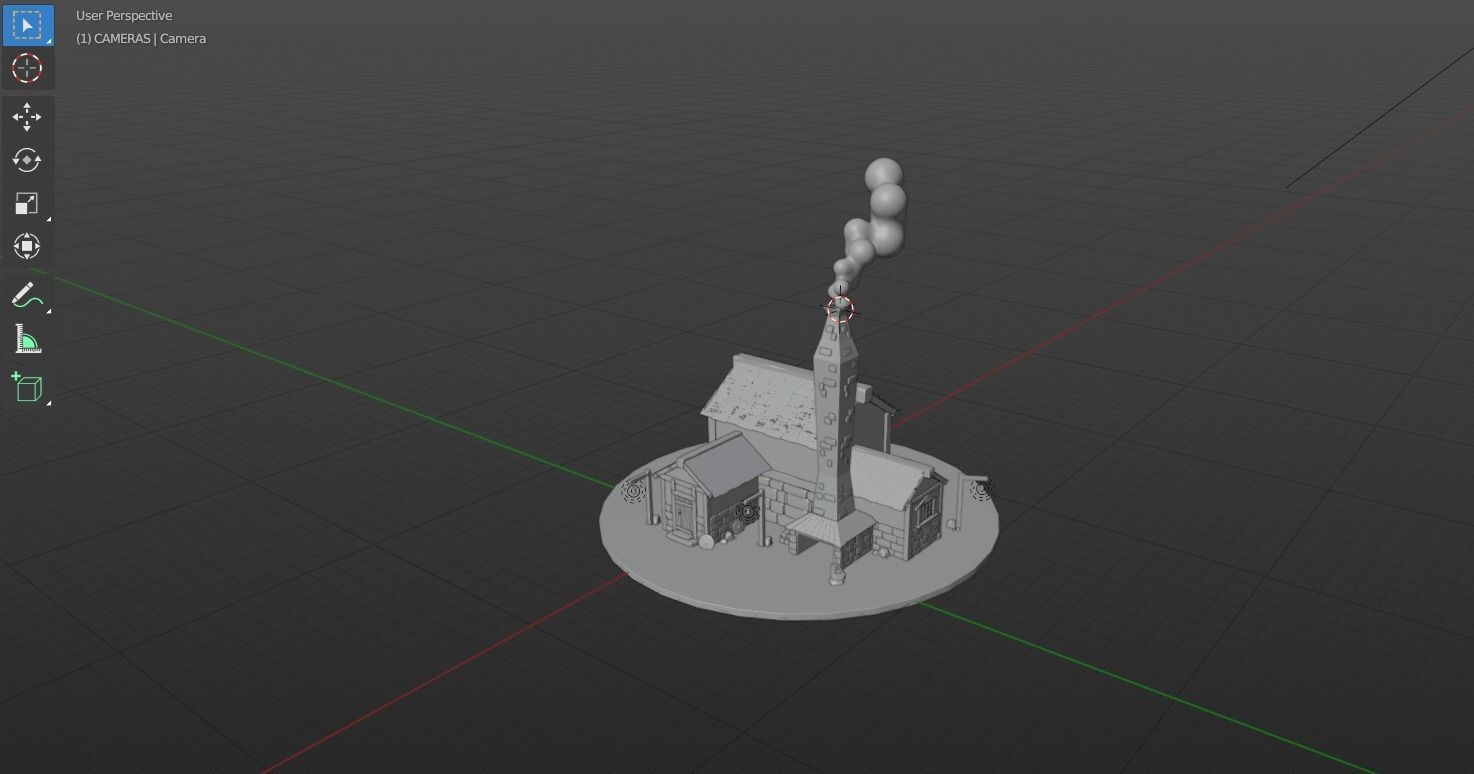
Task: Choose the Move tool
Action: 27,117
